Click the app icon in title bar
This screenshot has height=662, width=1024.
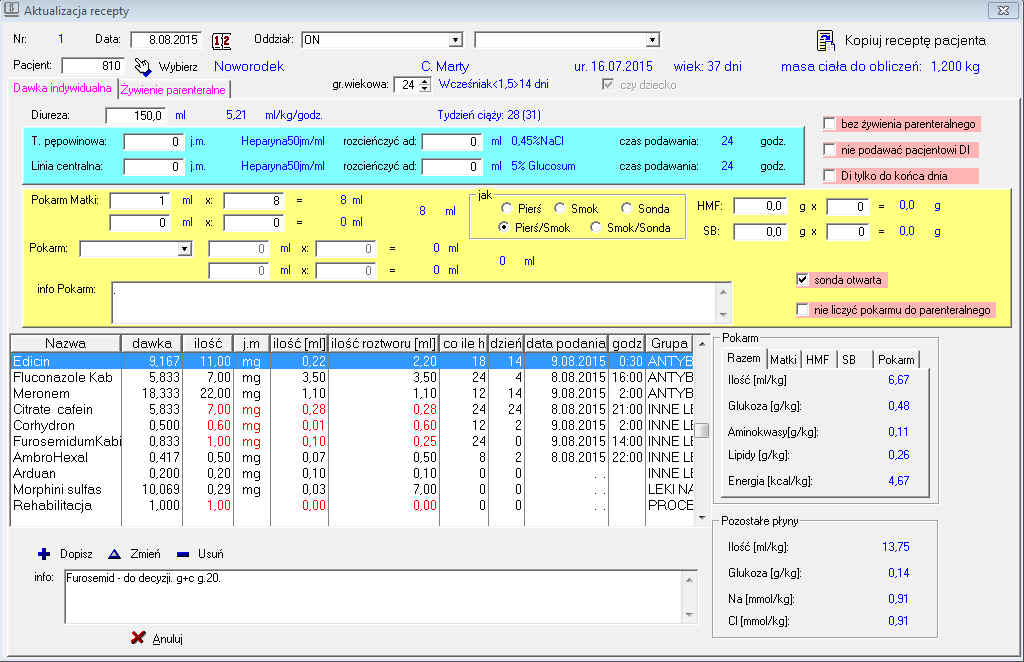point(11,10)
